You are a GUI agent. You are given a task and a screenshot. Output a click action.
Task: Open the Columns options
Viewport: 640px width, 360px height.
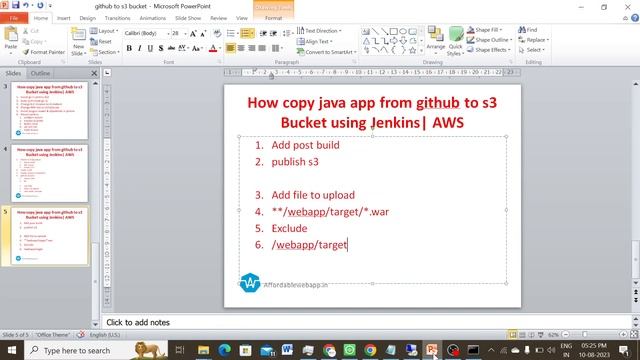277,48
